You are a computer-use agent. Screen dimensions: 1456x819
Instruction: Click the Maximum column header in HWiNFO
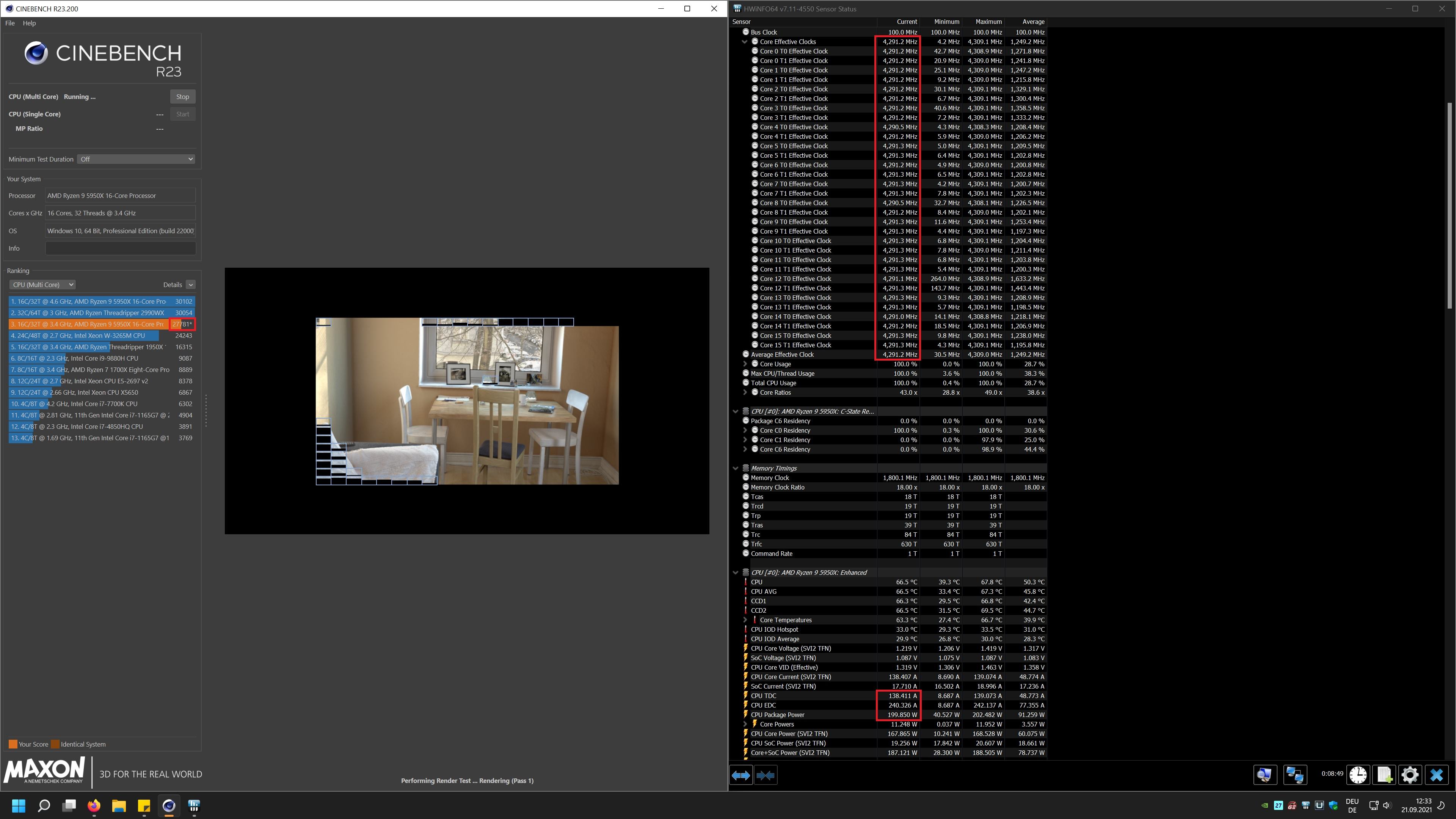(984, 22)
